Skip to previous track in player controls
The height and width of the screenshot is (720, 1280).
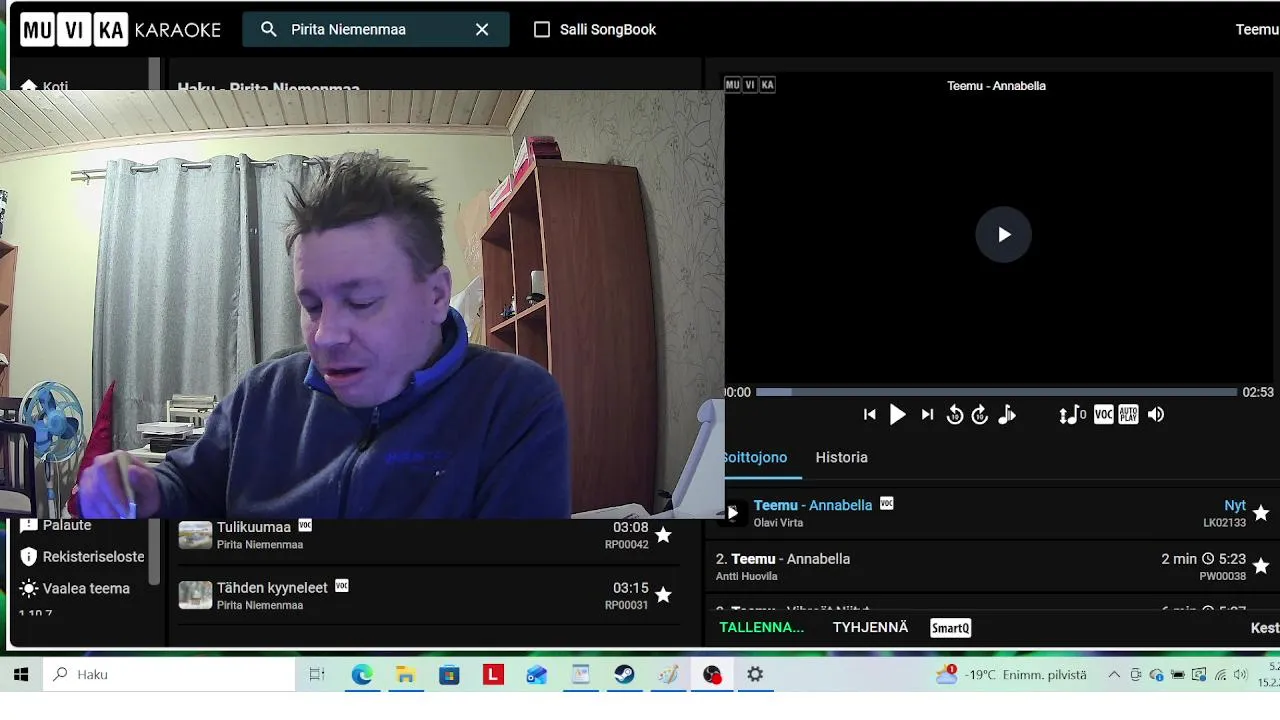pos(870,414)
